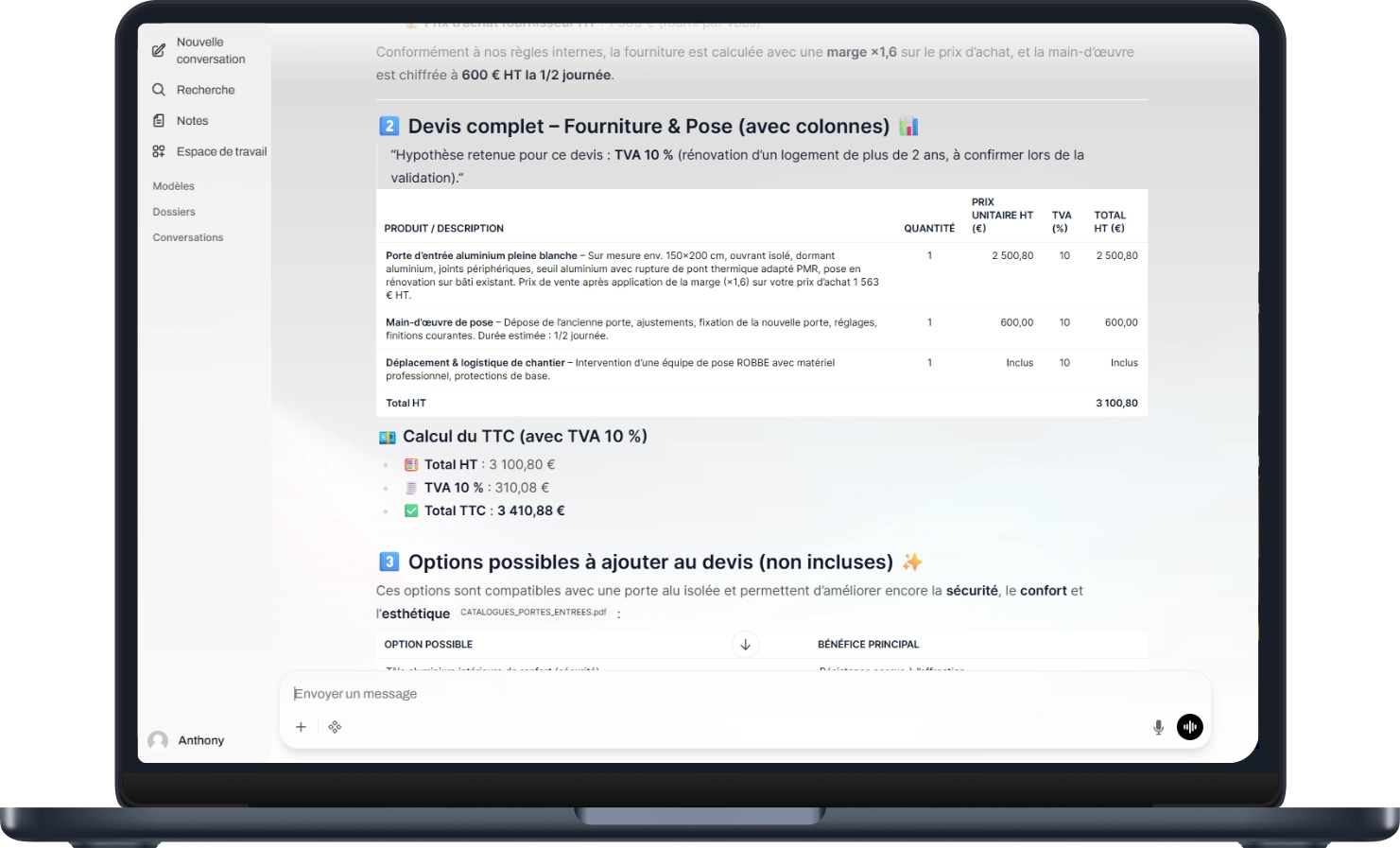Click the microphone dictation icon

(x=1158, y=727)
